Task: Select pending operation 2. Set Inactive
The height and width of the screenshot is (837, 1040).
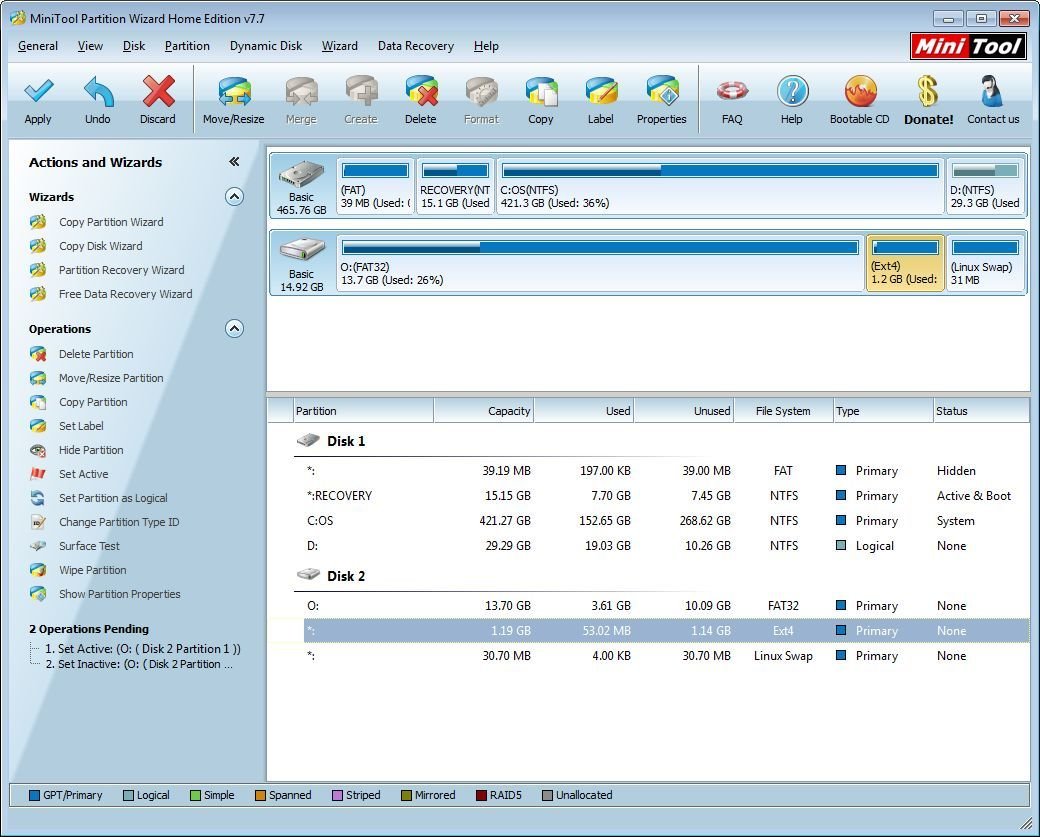Action: 139,664
